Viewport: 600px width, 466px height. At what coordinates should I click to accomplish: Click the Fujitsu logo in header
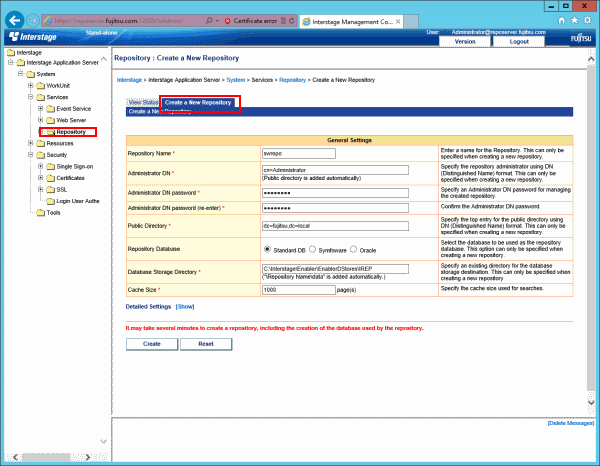(581, 38)
